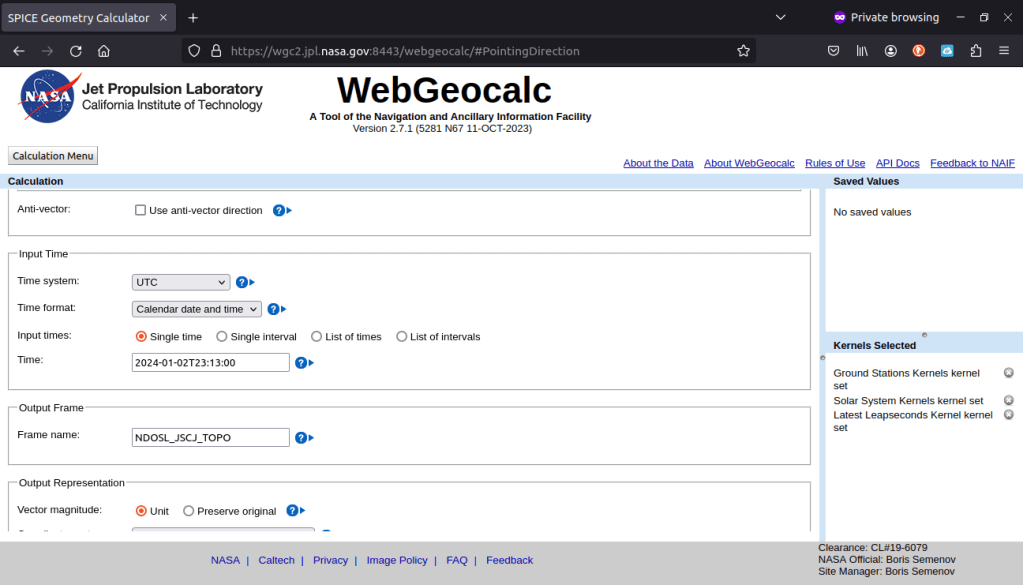Open help icon next to Frame name field
This screenshot has width=1023, height=585.
301,437
